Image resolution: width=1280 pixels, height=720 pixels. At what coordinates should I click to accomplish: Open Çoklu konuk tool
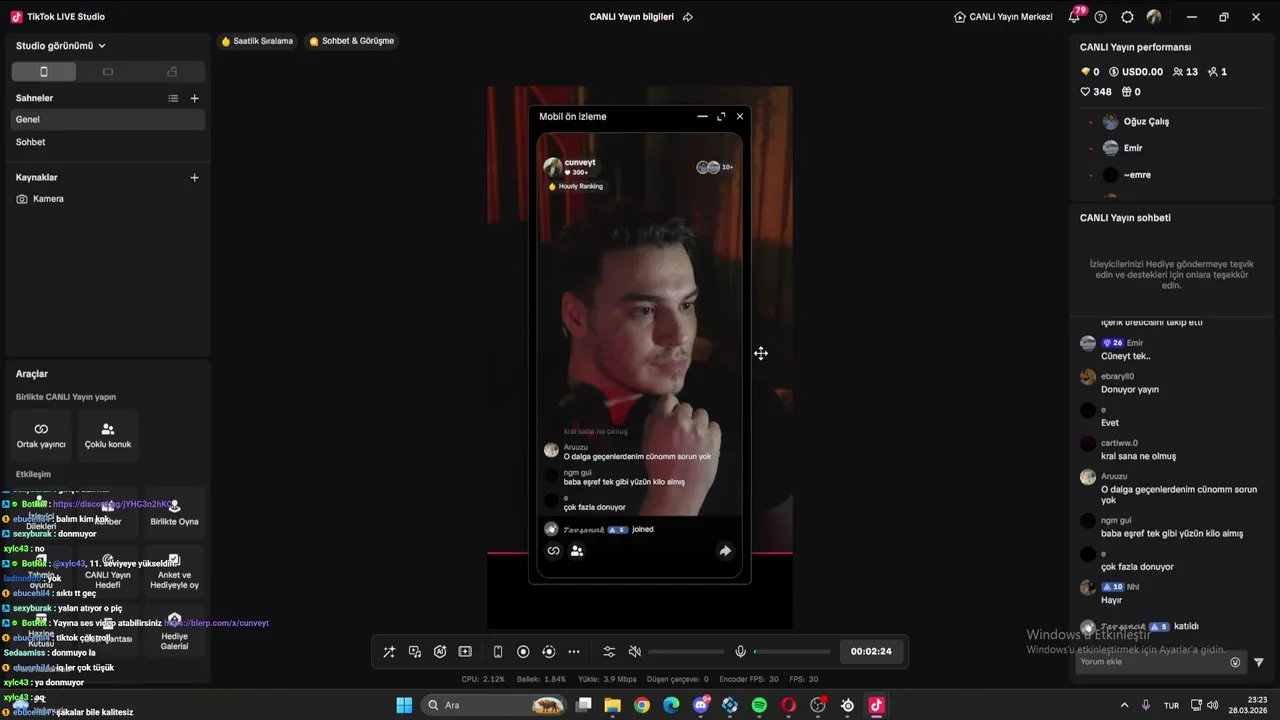(x=108, y=435)
